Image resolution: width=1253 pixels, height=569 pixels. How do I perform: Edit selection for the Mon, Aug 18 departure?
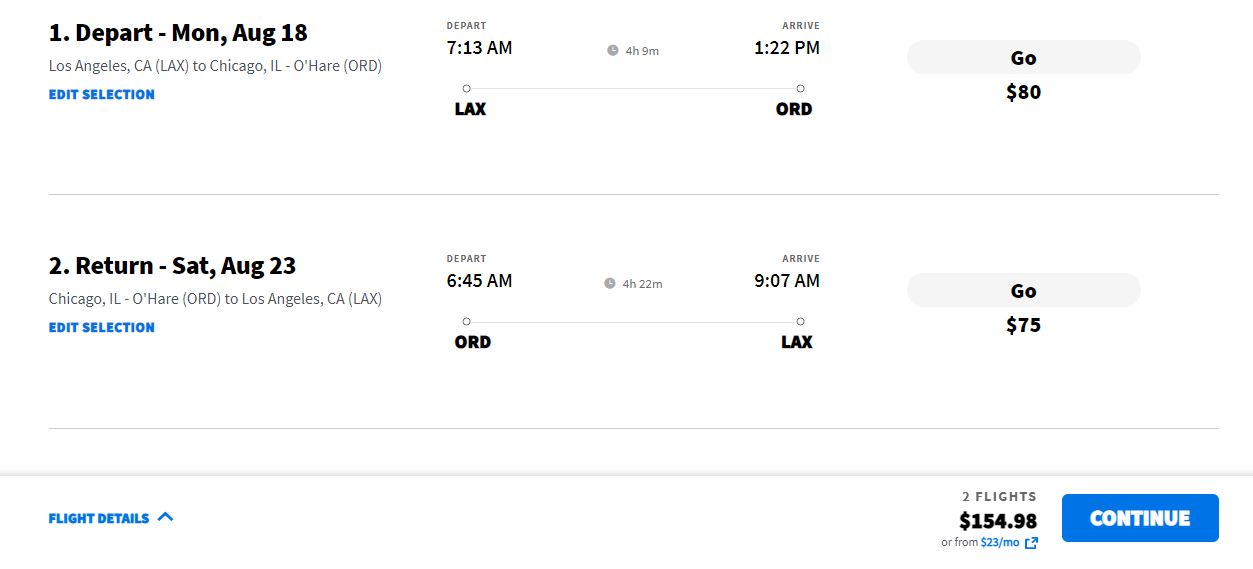102,94
